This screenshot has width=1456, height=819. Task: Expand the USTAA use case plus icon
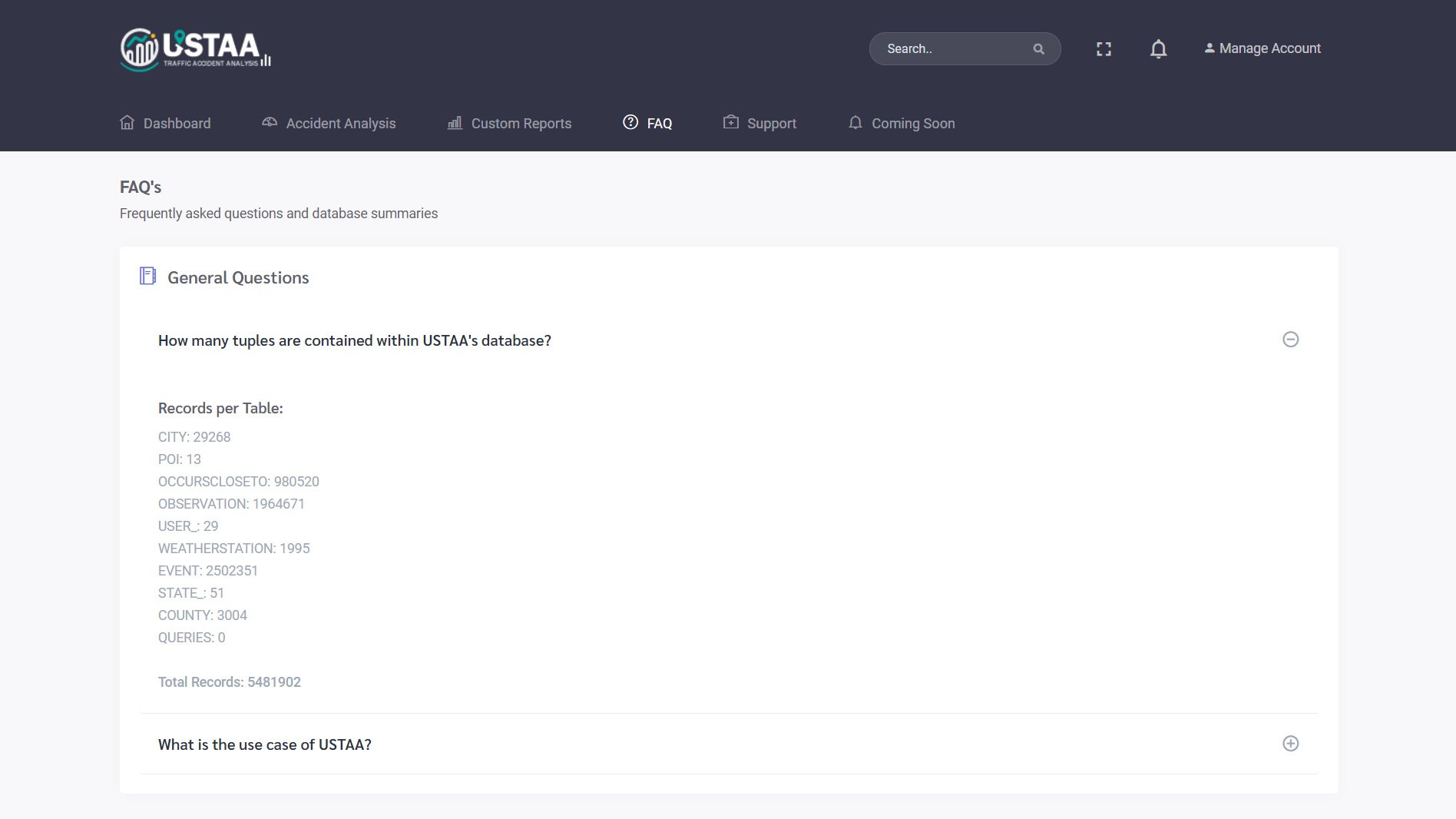[1290, 744]
